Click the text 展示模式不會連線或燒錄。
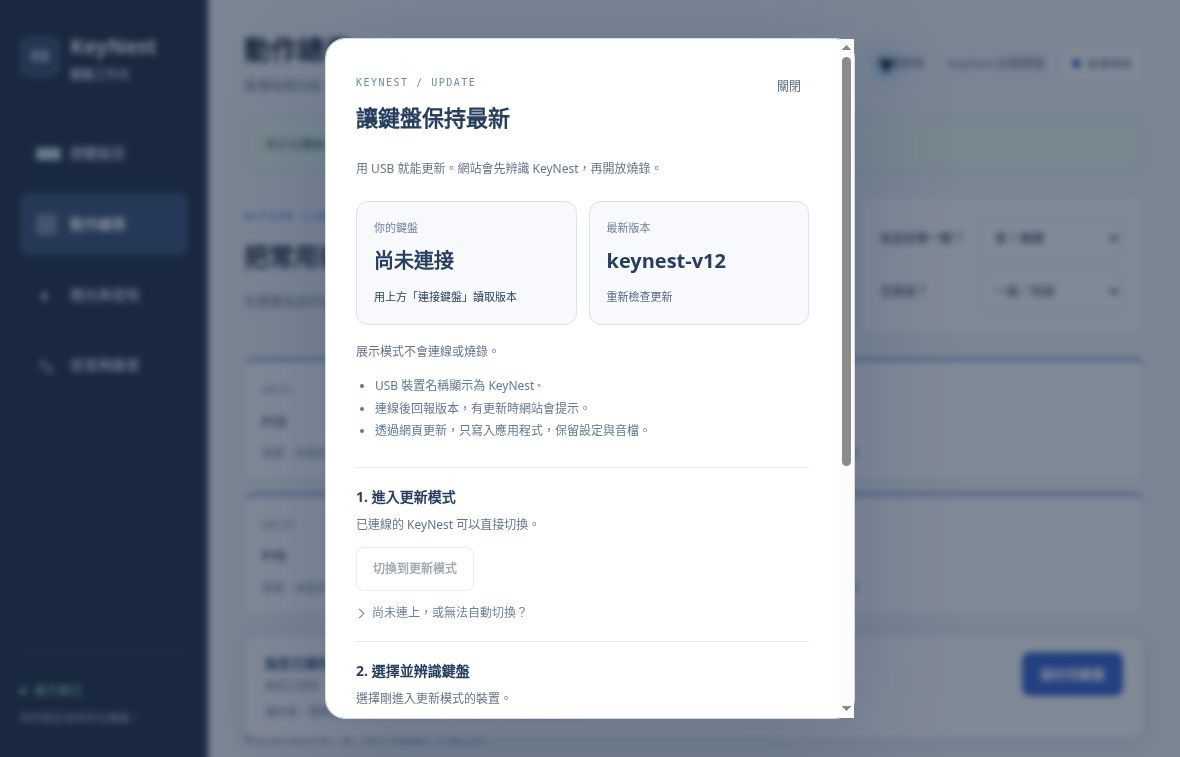Viewport: 1180px width, 757px height. pos(427,351)
